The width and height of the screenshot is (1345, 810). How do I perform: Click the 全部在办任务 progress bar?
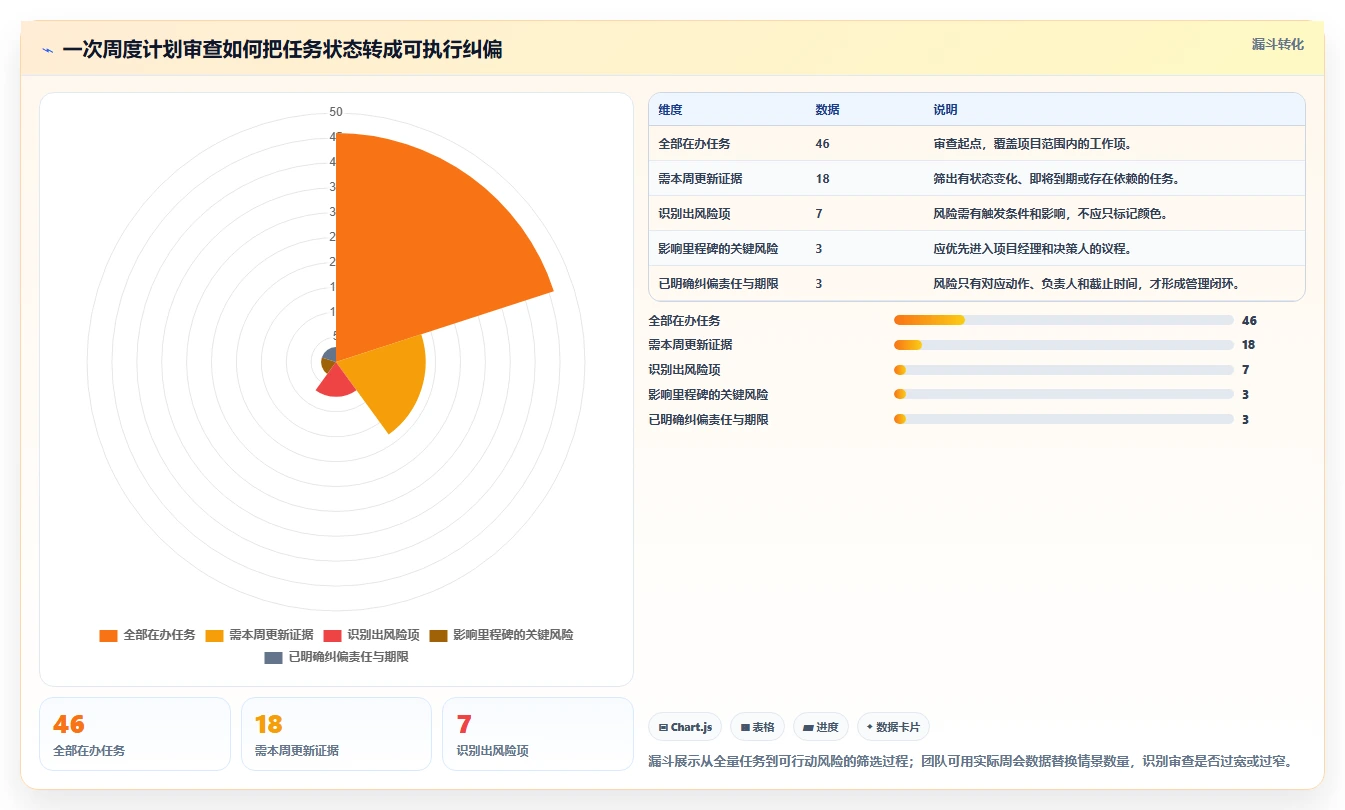1063,320
